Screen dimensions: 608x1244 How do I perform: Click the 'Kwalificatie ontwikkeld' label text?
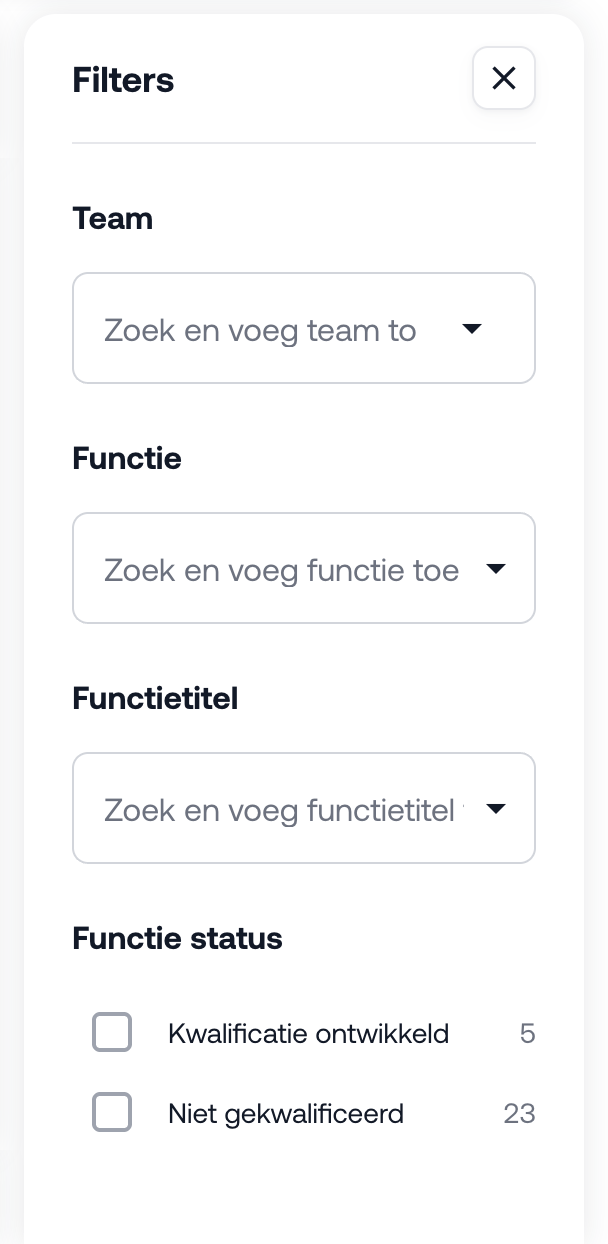pos(308,1033)
